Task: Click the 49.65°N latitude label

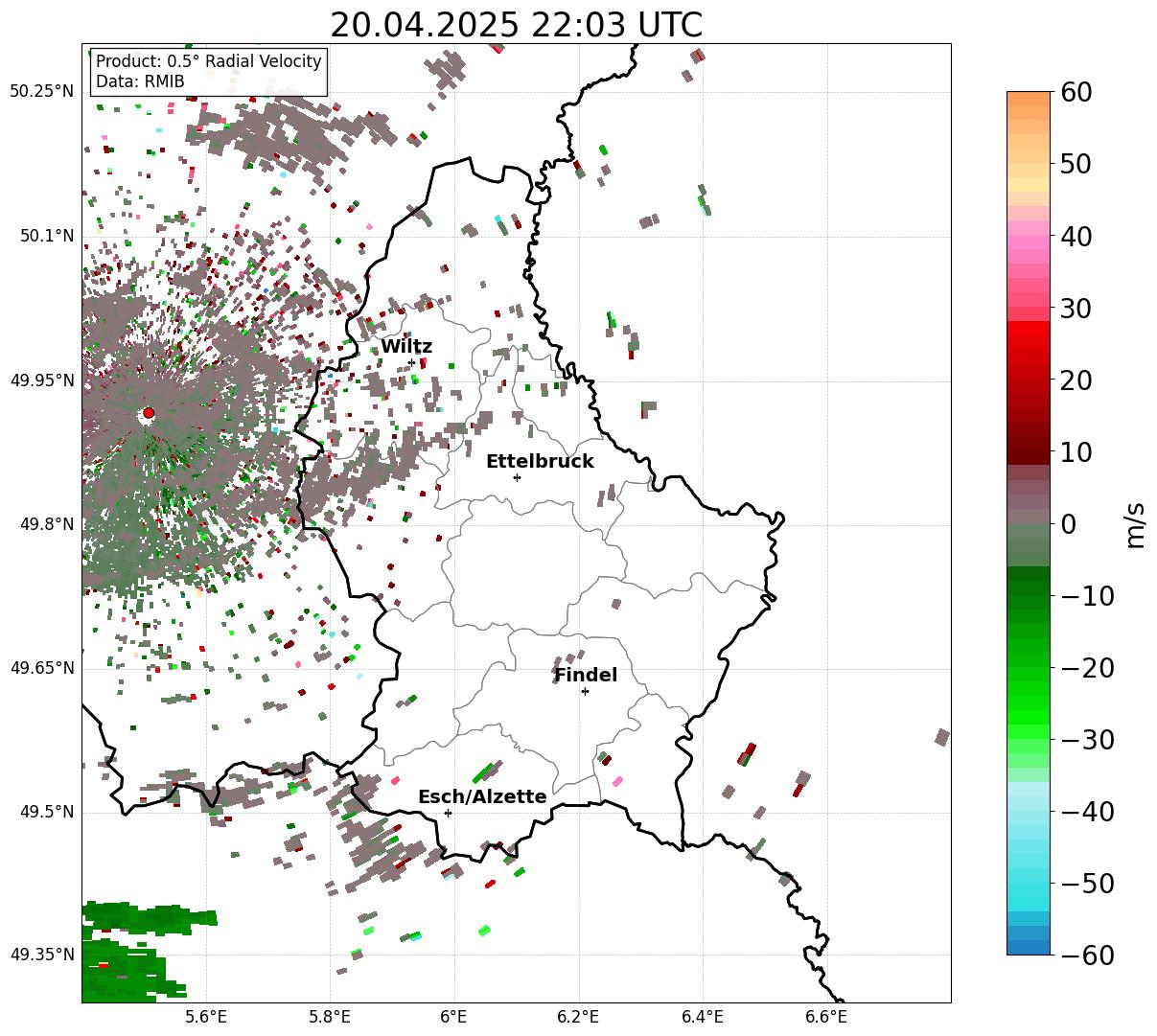Action: pyautogui.click(x=42, y=668)
